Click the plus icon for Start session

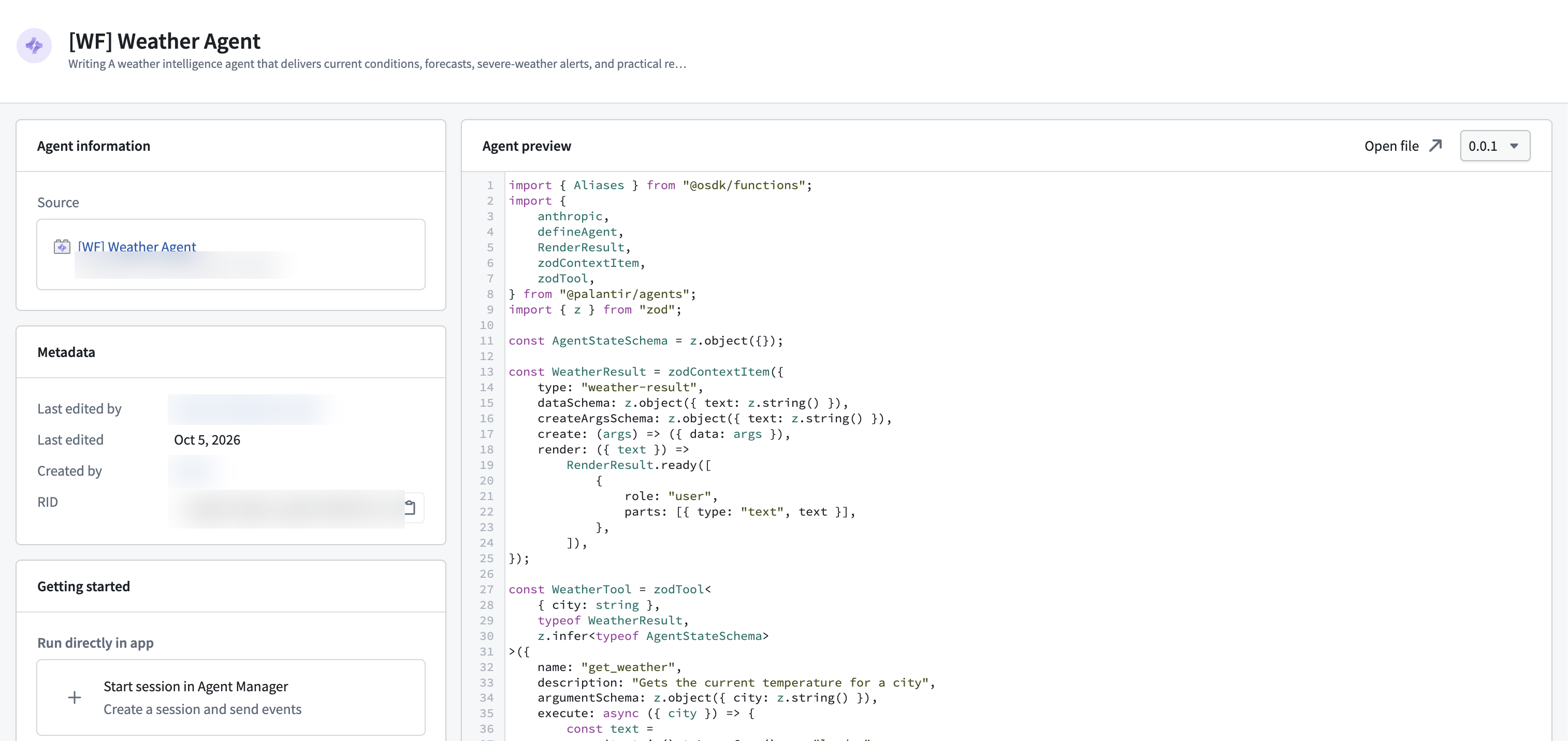pos(74,697)
